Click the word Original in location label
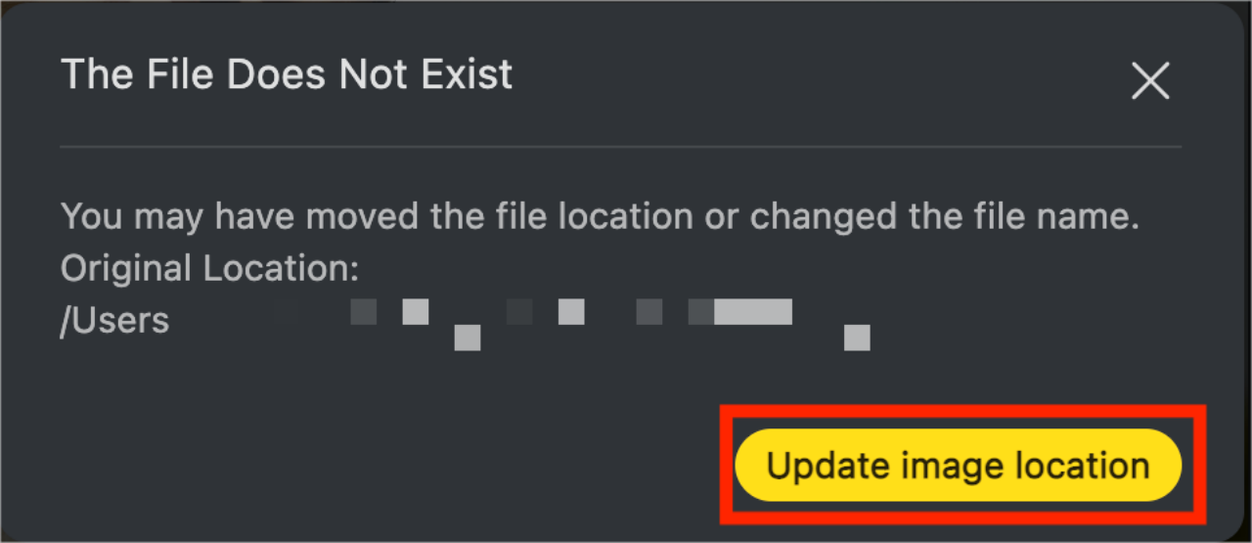The width and height of the screenshot is (1252, 543). [127, 268]
